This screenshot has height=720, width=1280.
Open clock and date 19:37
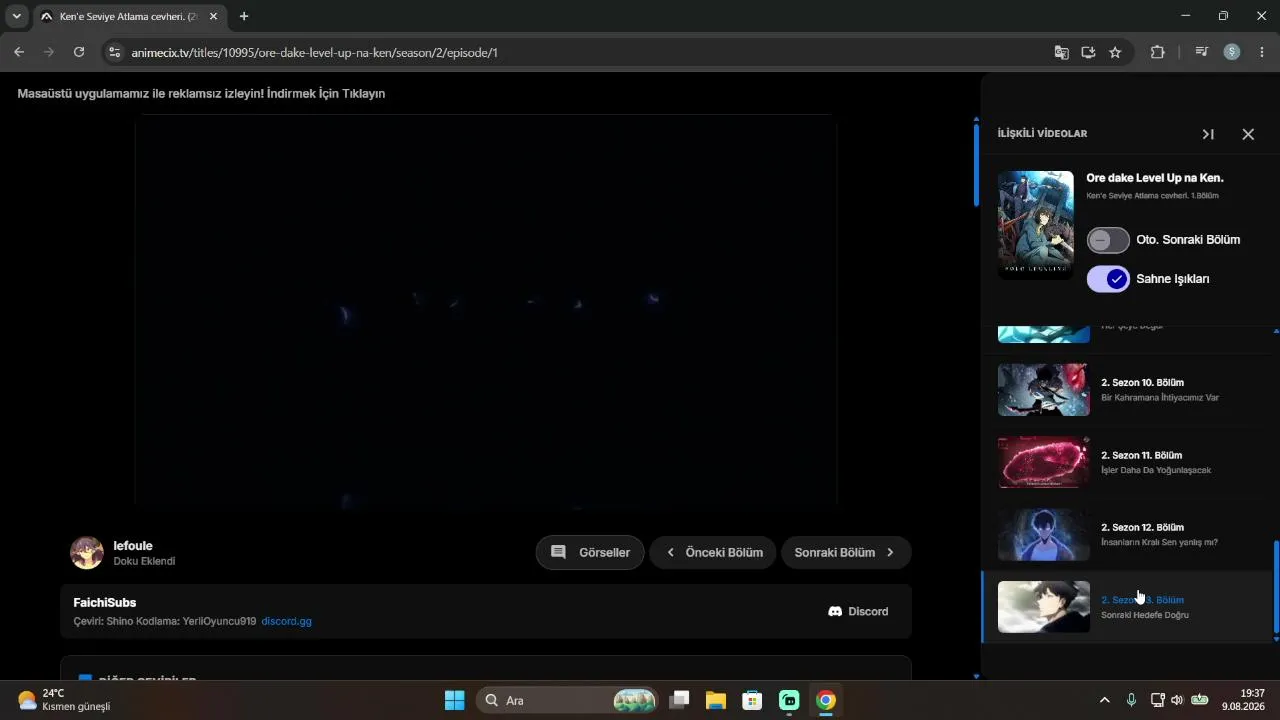point(1243,700)
